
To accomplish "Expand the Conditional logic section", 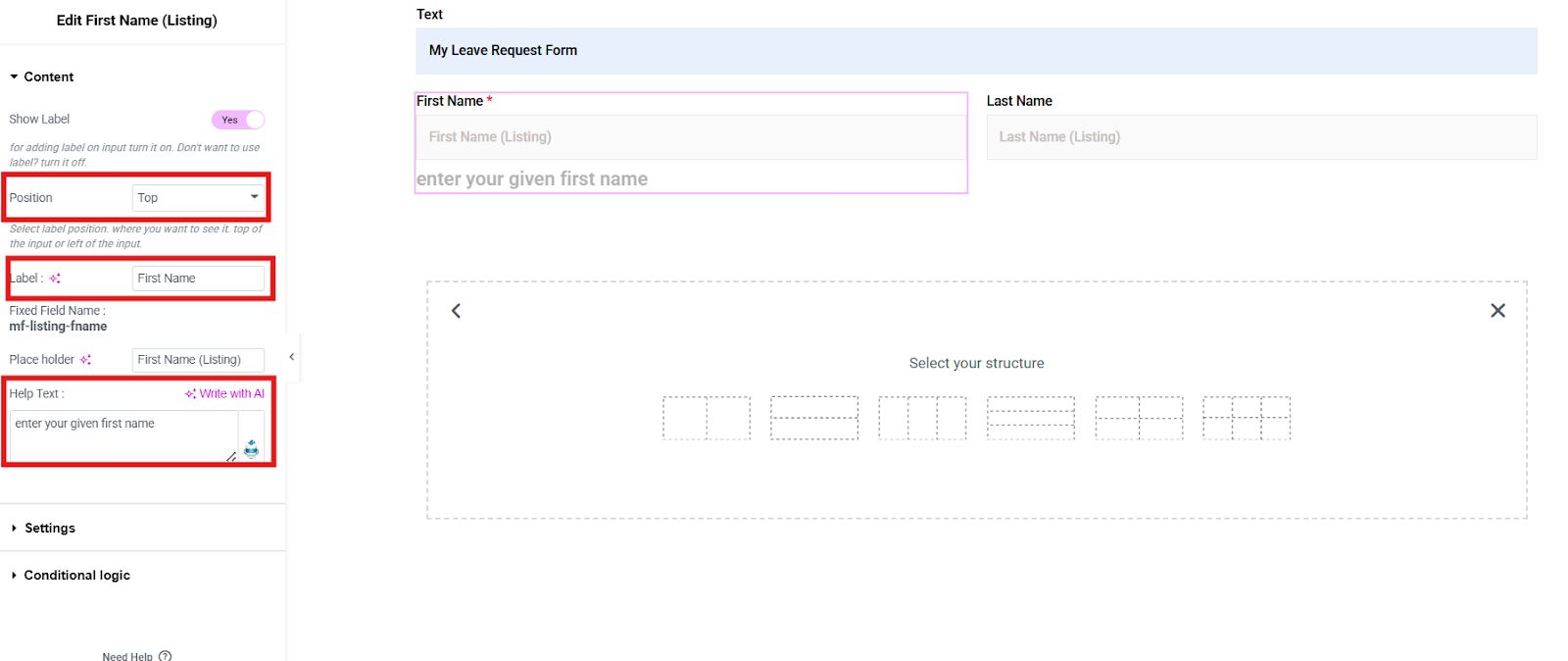I will 71,575.
